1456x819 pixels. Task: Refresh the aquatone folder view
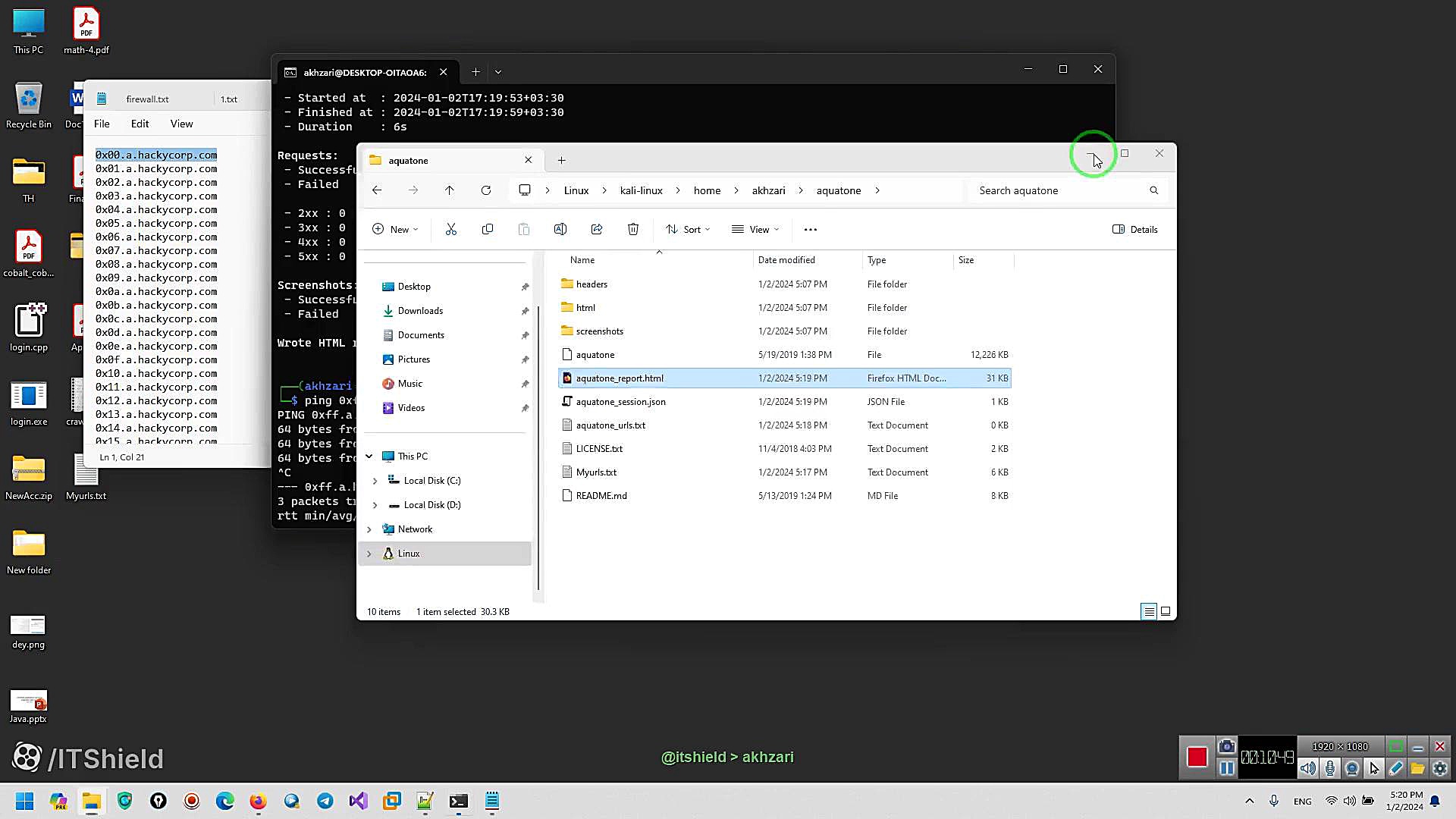[486, 190]
